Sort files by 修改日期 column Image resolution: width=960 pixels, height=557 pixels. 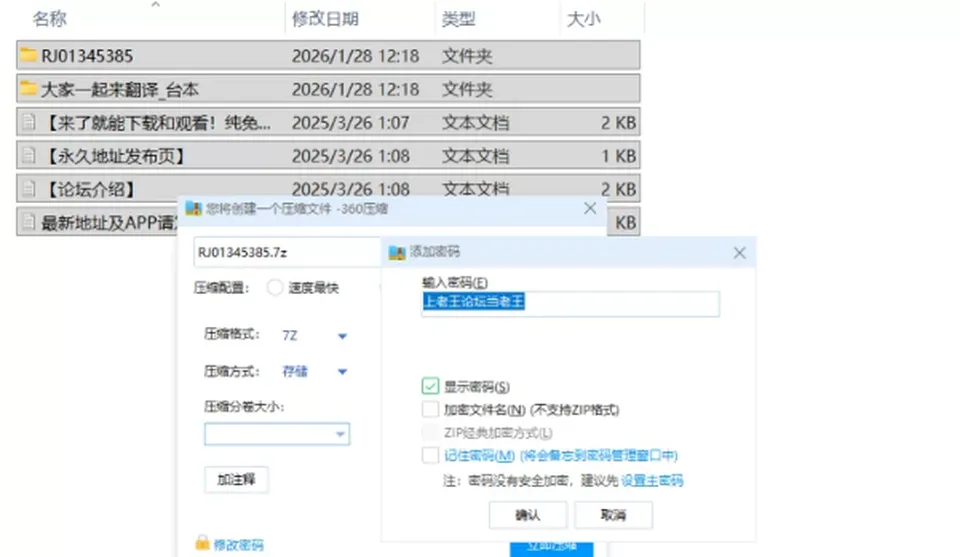[325, 19]
